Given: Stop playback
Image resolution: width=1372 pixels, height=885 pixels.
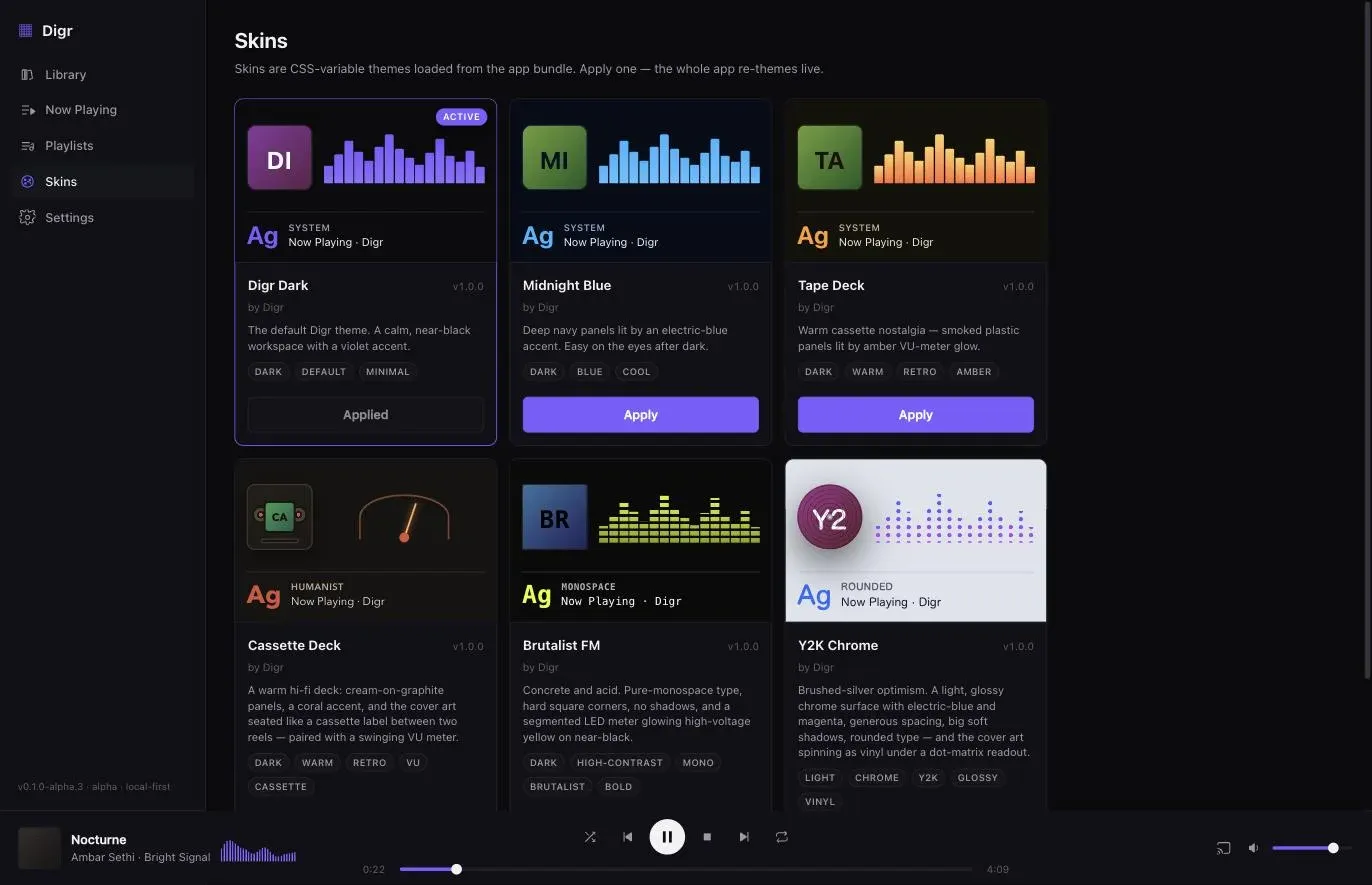Looking at the screenshot, I should click(707, 837).
